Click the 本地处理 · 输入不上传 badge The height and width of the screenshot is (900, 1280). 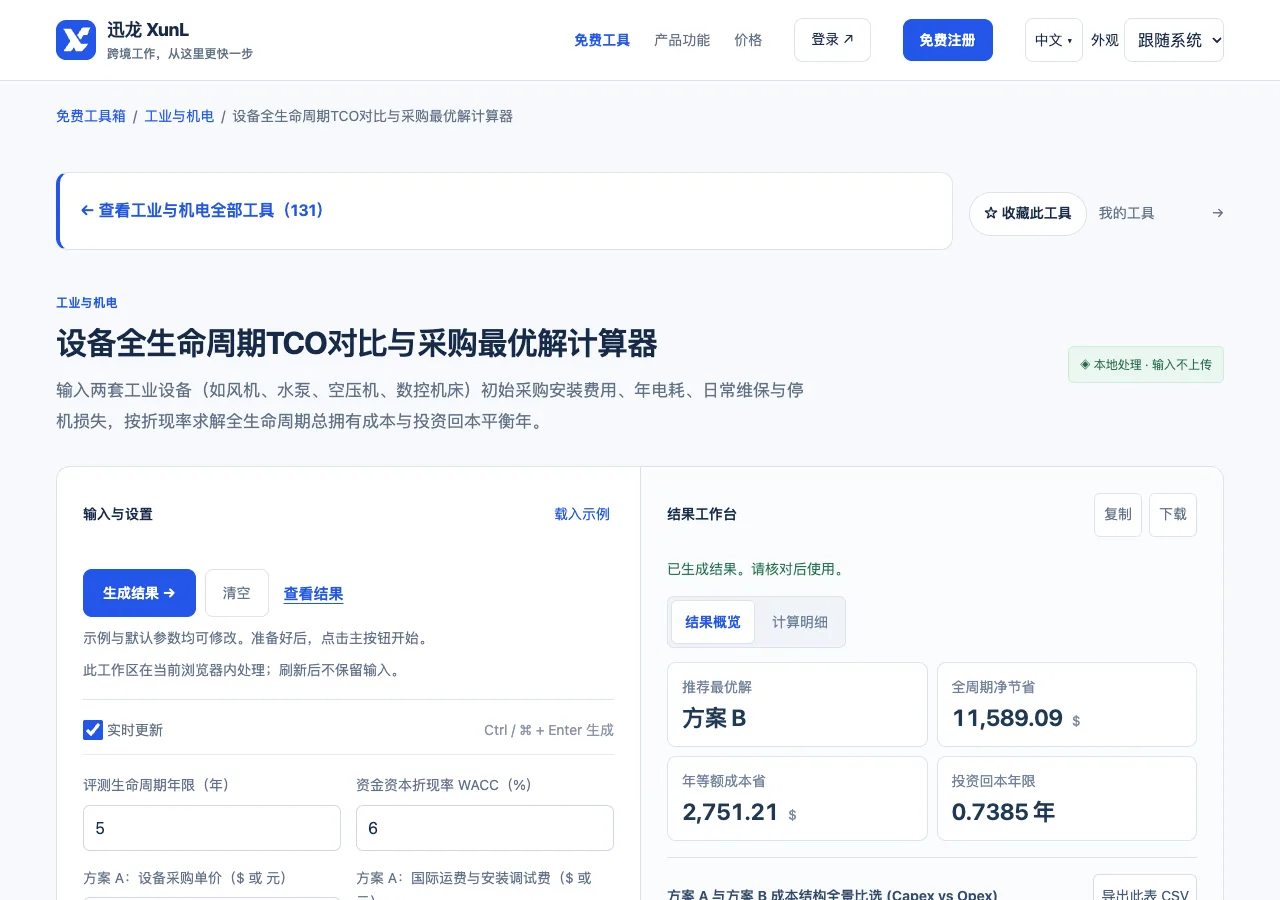[x=1146, y=365]
